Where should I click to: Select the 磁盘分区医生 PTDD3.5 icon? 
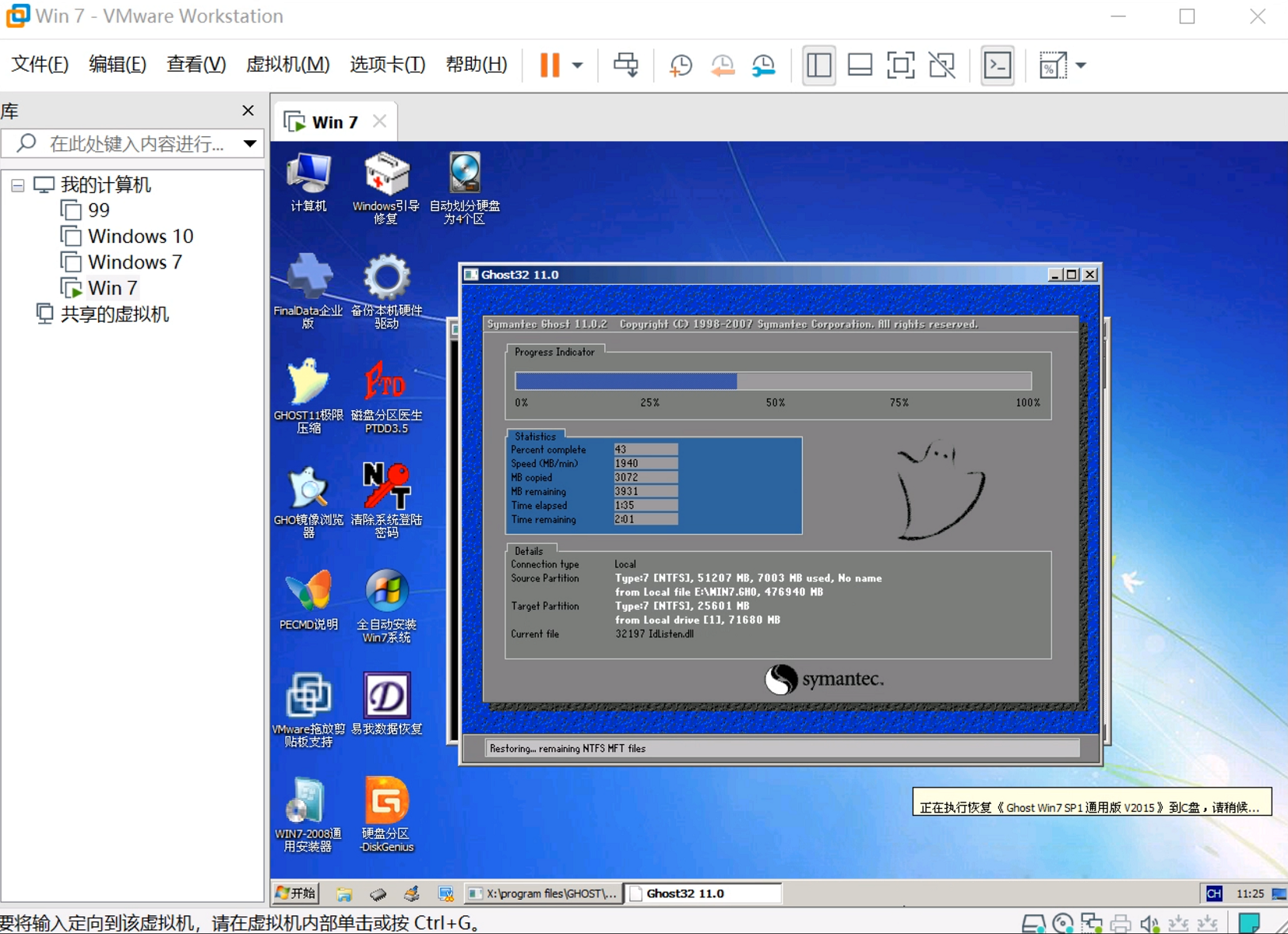coord(386,395)
